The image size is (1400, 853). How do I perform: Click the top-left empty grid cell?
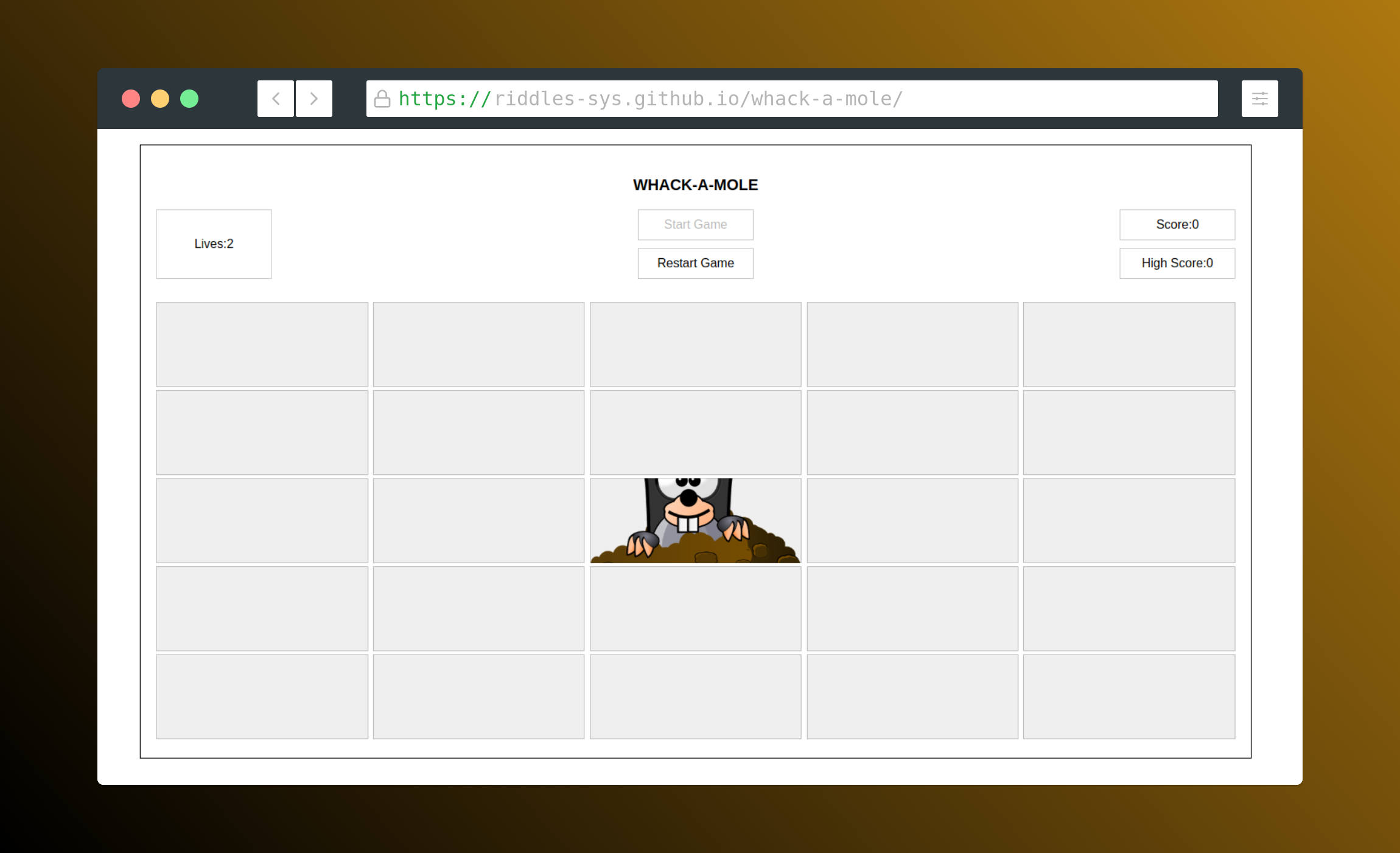(262, 344)
